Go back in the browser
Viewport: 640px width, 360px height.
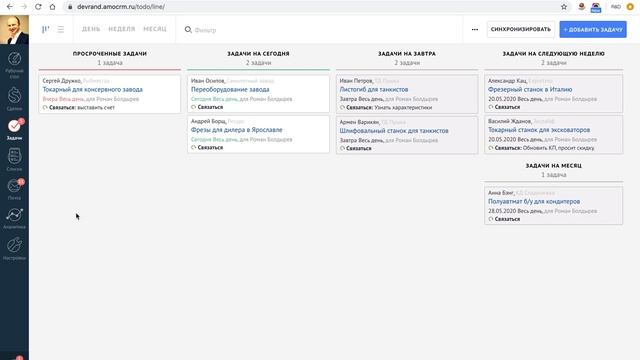pyautogui.click(x=9, y=7)
